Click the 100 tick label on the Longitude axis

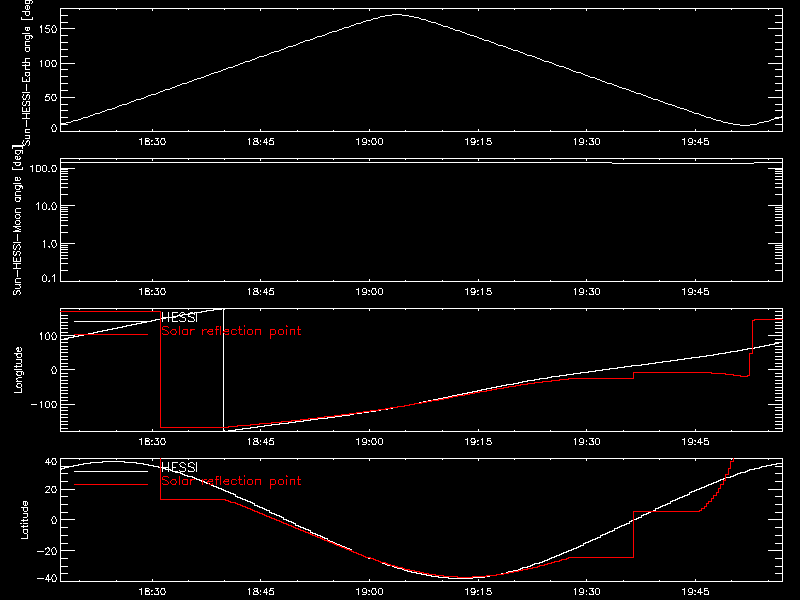(x=47, y=336)
